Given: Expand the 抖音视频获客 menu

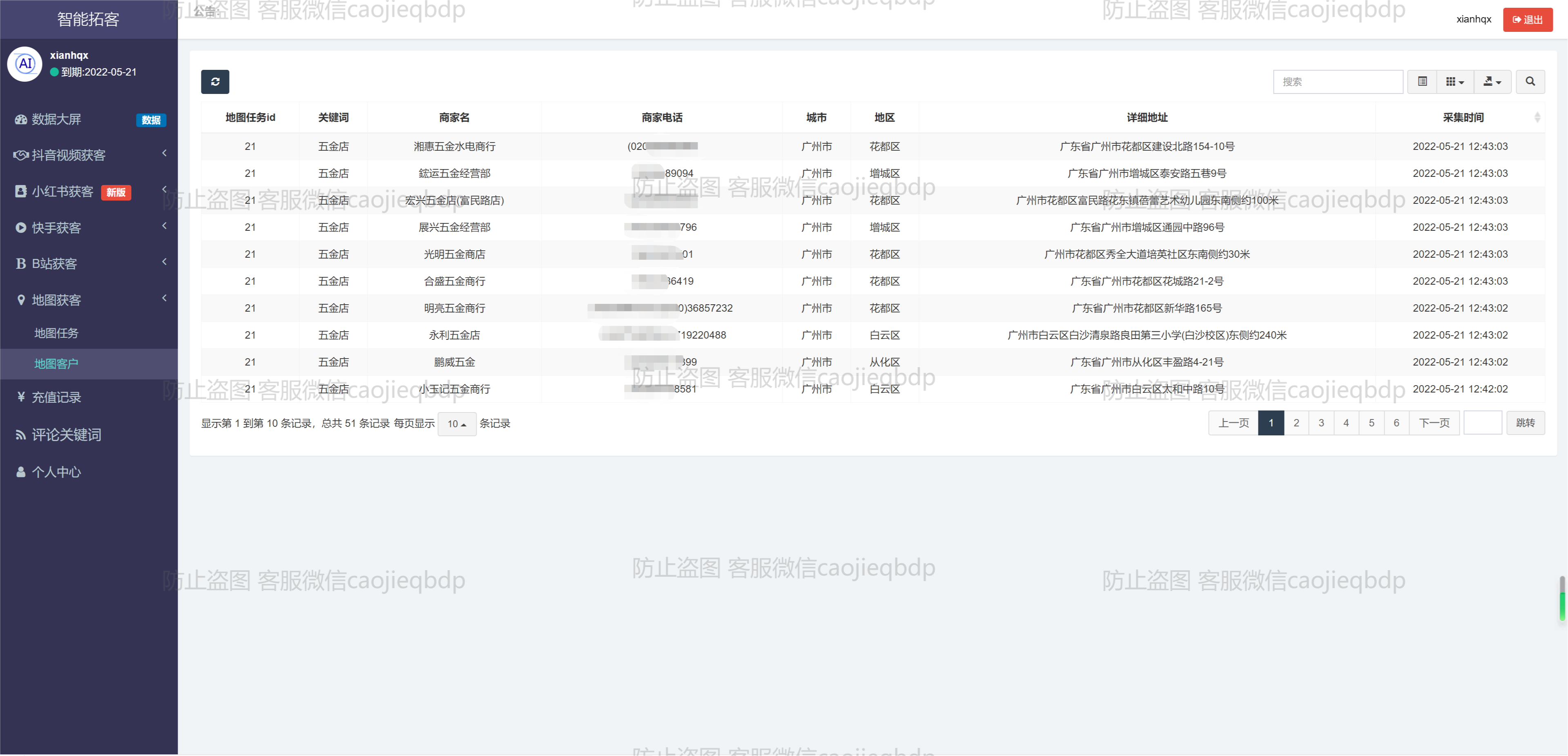Looking at the screenshot, I should pyautogui.click(x=68, y=155).
